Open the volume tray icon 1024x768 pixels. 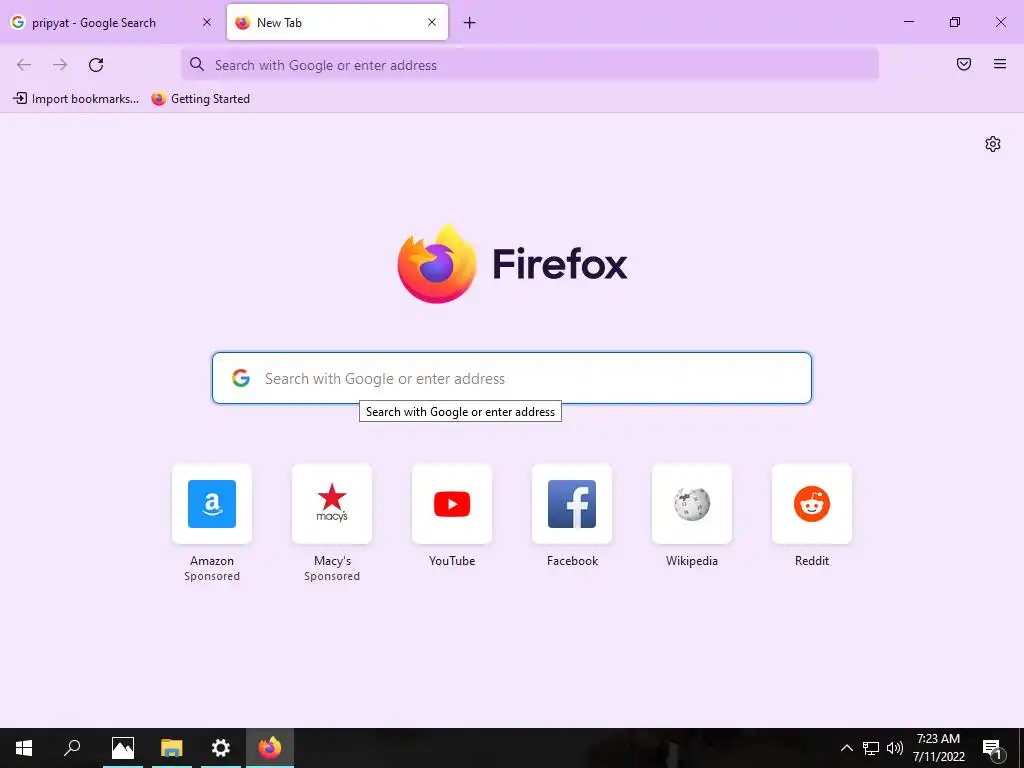pos(895,748)
